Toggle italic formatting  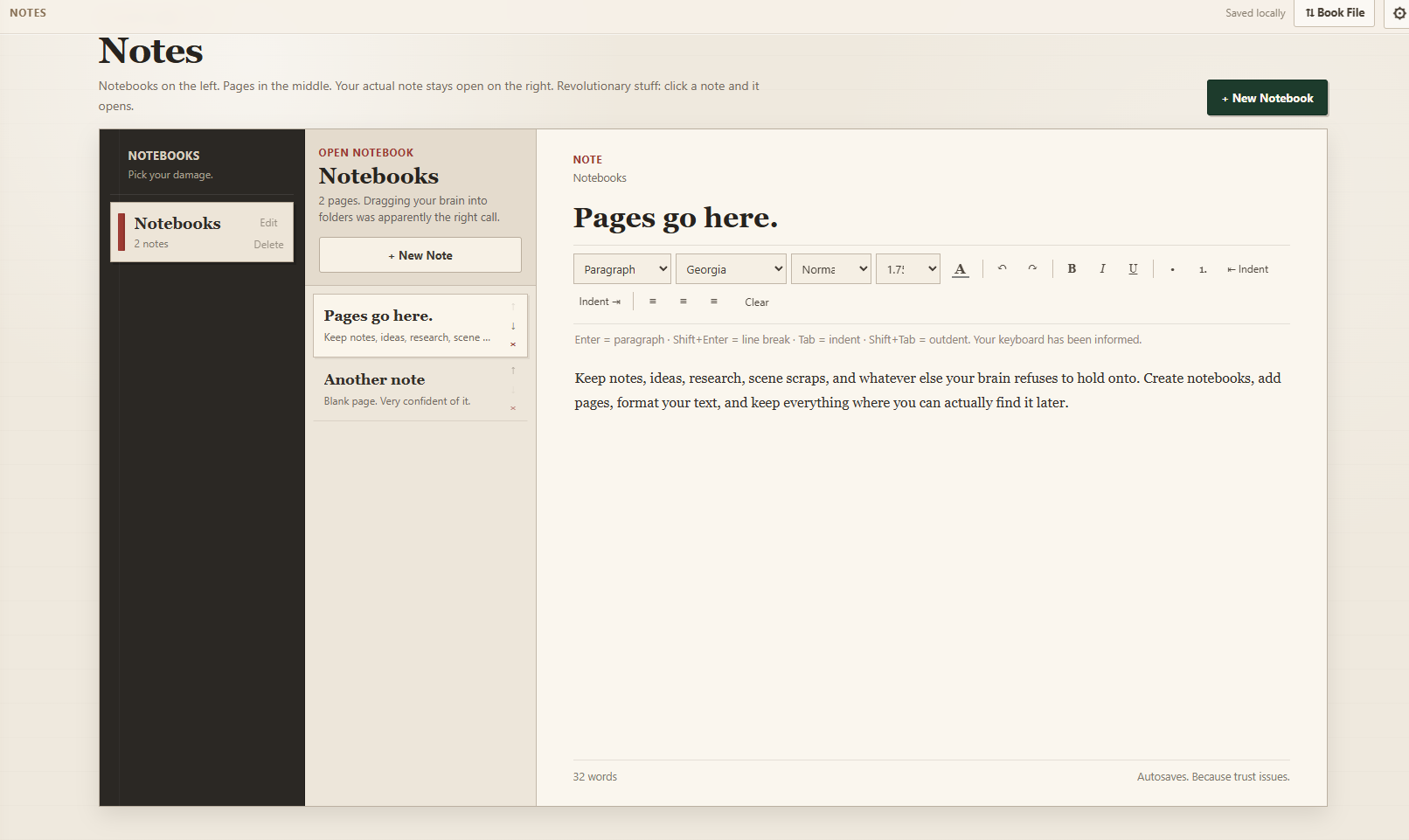pyautogui.click(x=1102, y=268)
